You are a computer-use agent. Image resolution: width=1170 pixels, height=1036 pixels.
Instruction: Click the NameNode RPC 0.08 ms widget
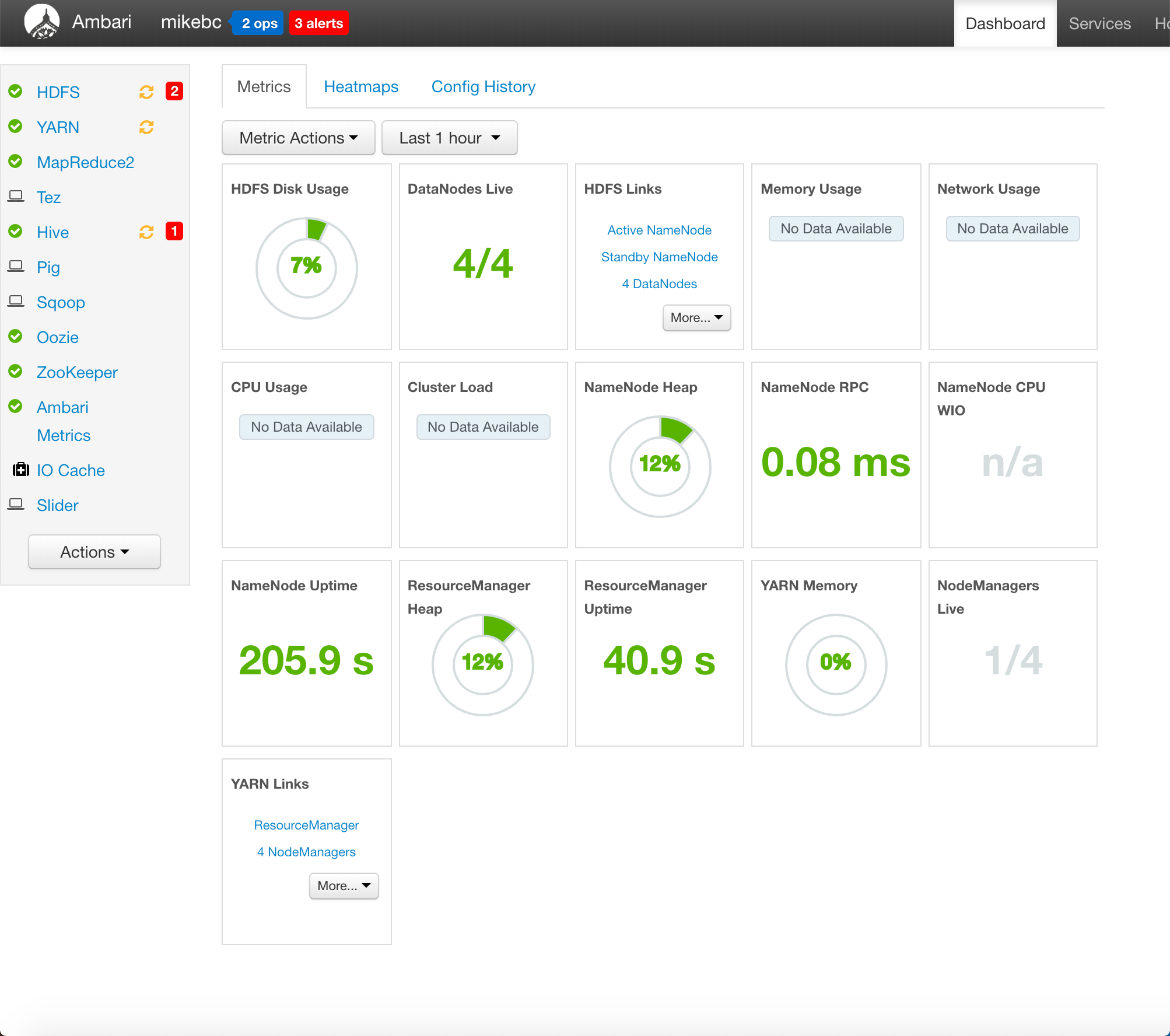835,462
